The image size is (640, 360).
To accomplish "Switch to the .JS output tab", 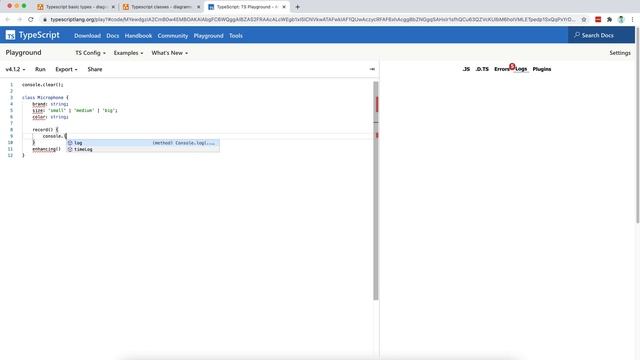I will 466,69.
